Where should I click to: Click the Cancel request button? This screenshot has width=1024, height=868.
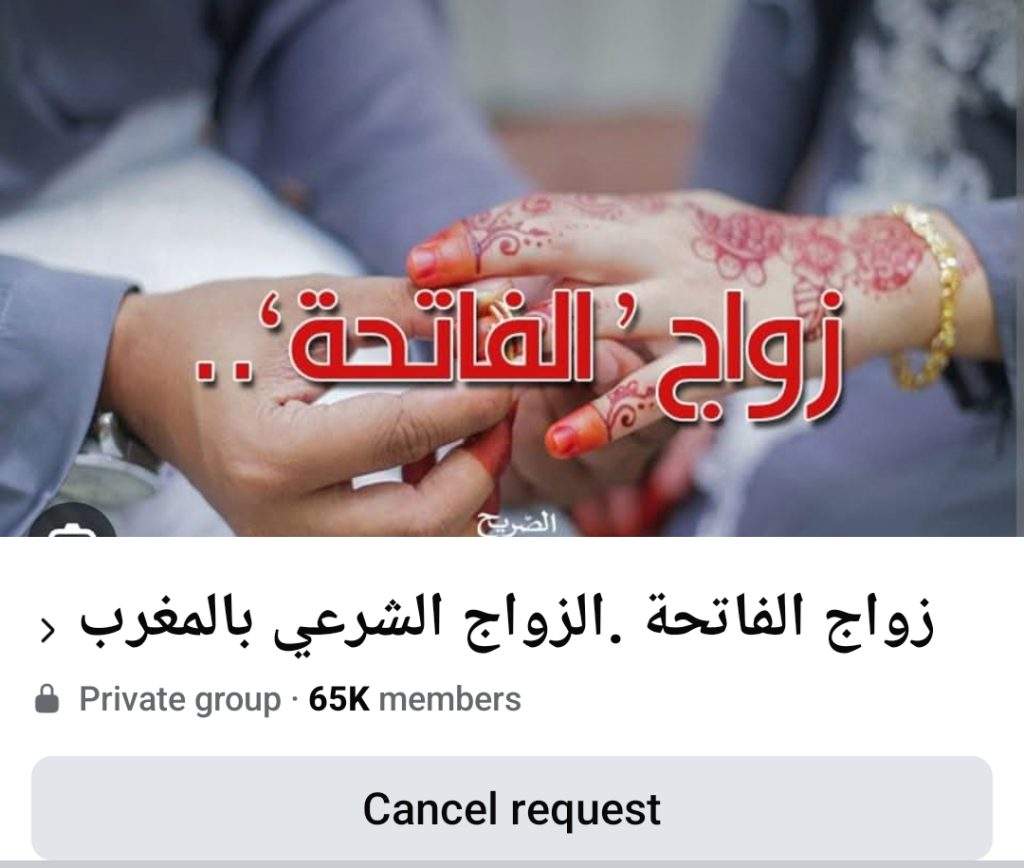(x=512, y=808)
